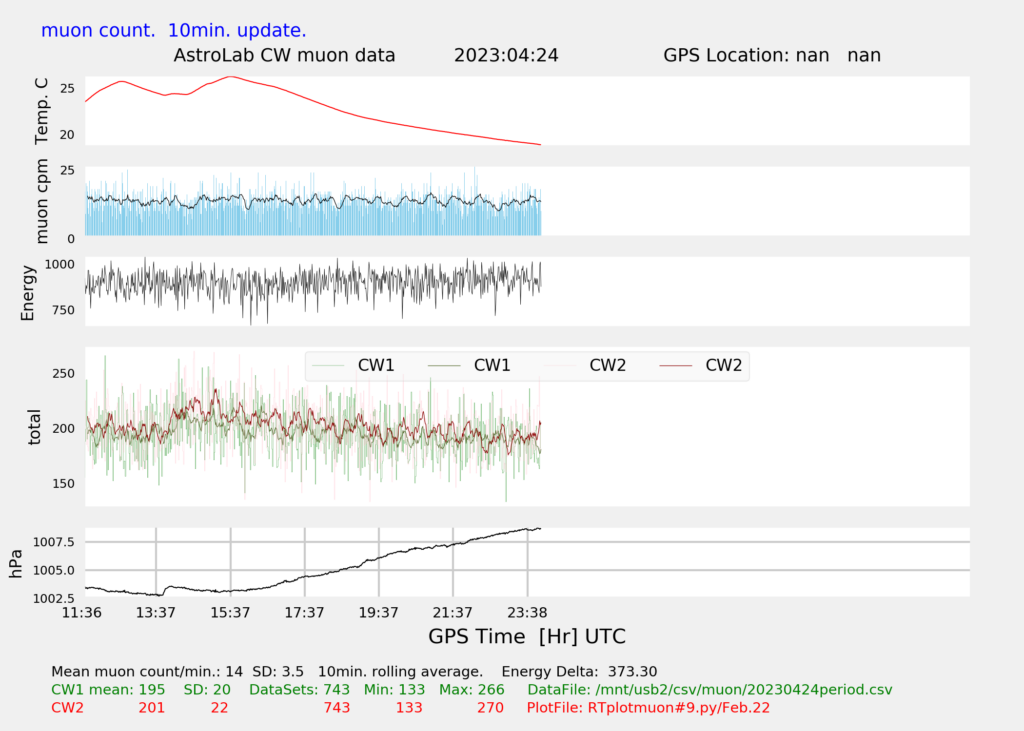The height and width of the screenshot is (731, 1024).
Task: Click the 'GPS Location: nan nan' text
Action: pos(772,56)
